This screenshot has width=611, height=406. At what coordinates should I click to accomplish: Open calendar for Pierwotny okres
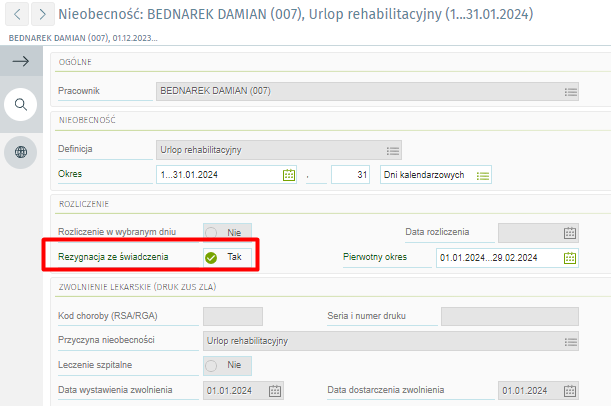tap(569, 258)
